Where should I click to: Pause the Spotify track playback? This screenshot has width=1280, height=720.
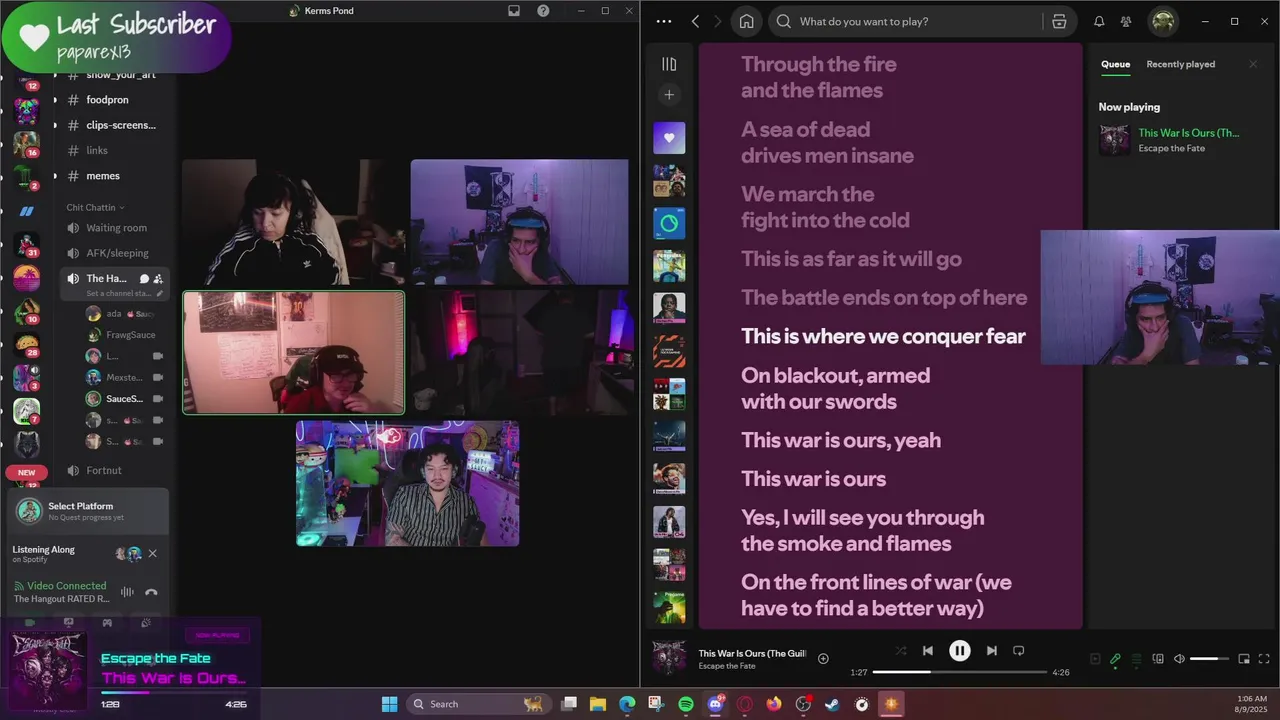point(959,650)
